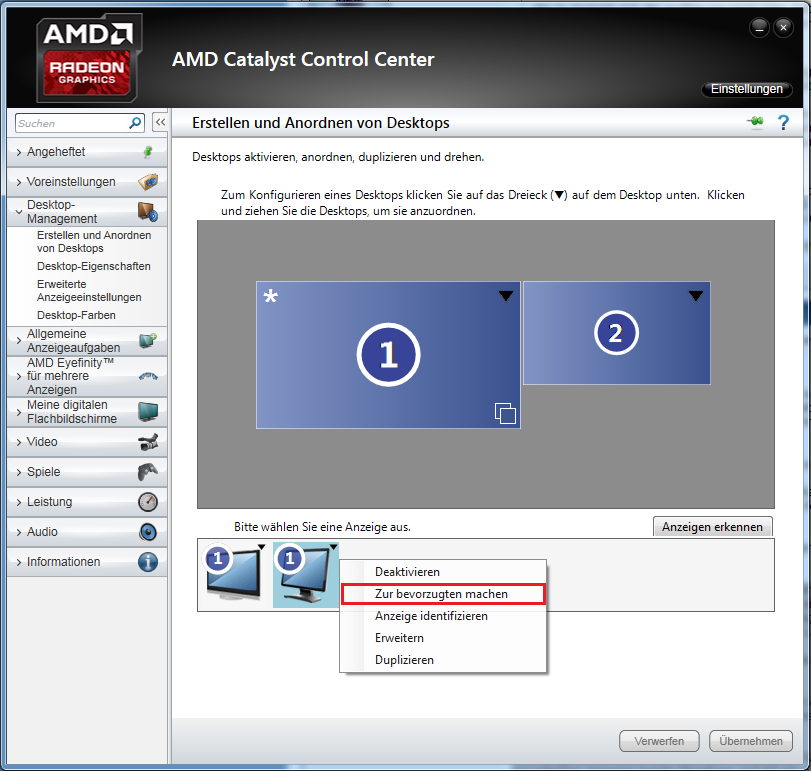
Task: Click the duplicate icon on desktop 1
Action: point(505,413)
